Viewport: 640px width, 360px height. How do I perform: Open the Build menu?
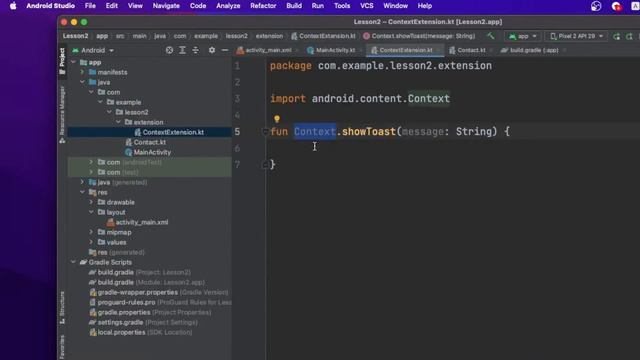tap(294, 6)
